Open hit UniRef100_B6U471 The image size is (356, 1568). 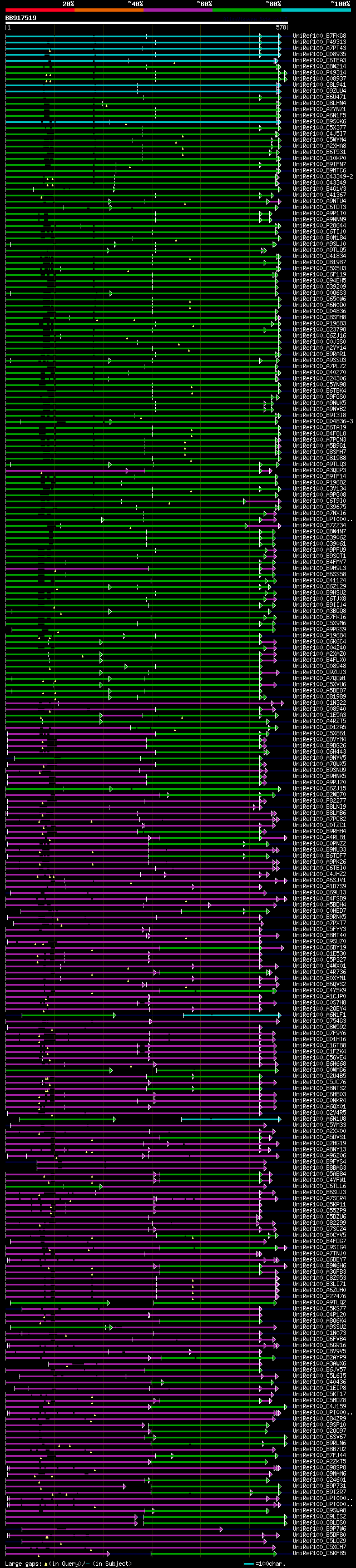[x=319, y=97]
